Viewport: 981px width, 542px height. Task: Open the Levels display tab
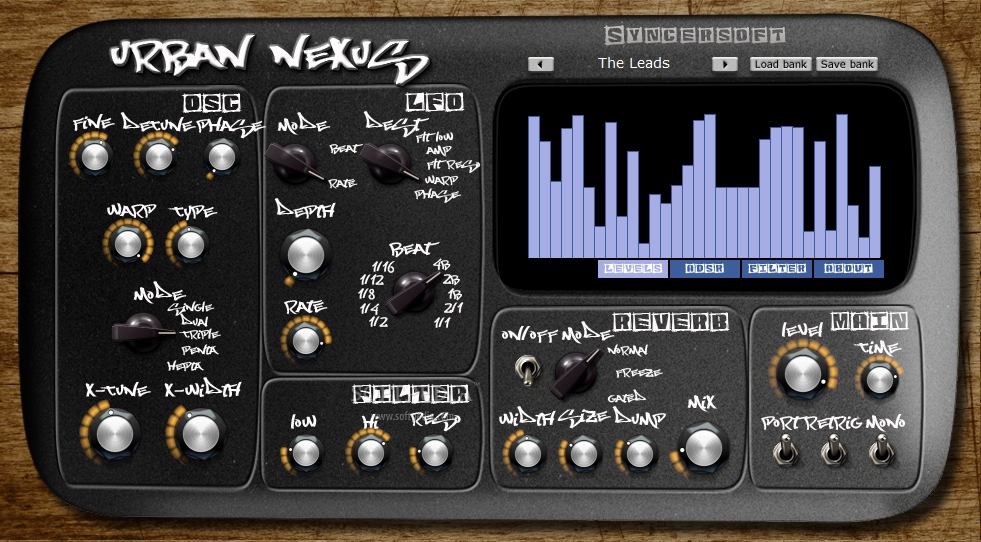pos(633,268)
